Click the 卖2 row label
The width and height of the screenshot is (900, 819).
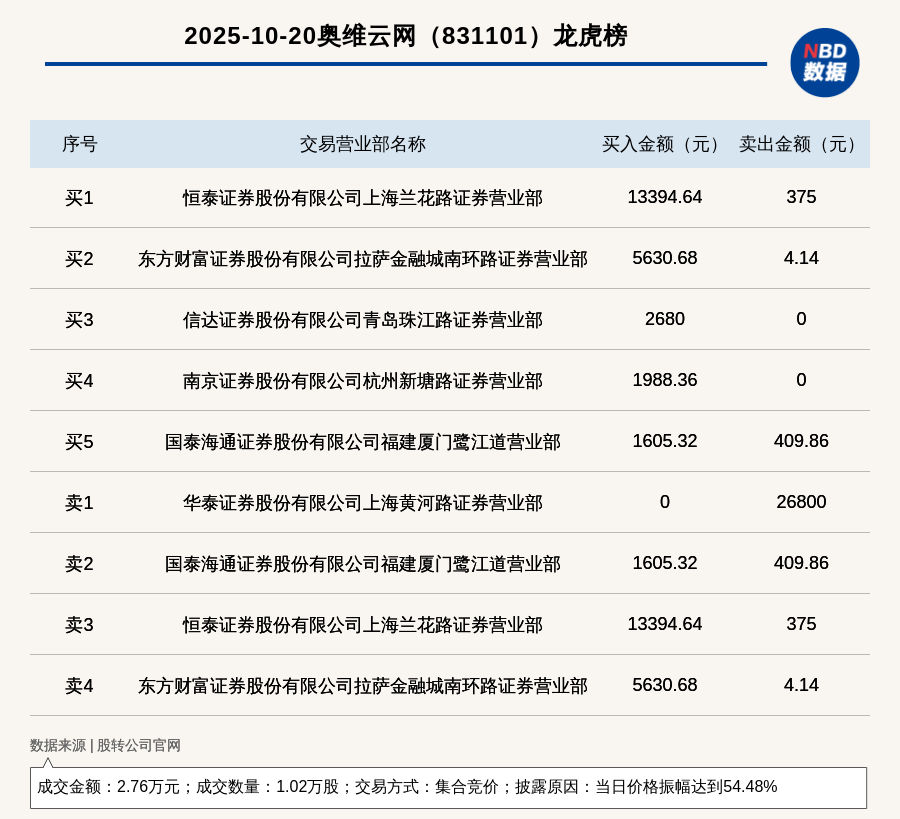(x=79, y=564)
